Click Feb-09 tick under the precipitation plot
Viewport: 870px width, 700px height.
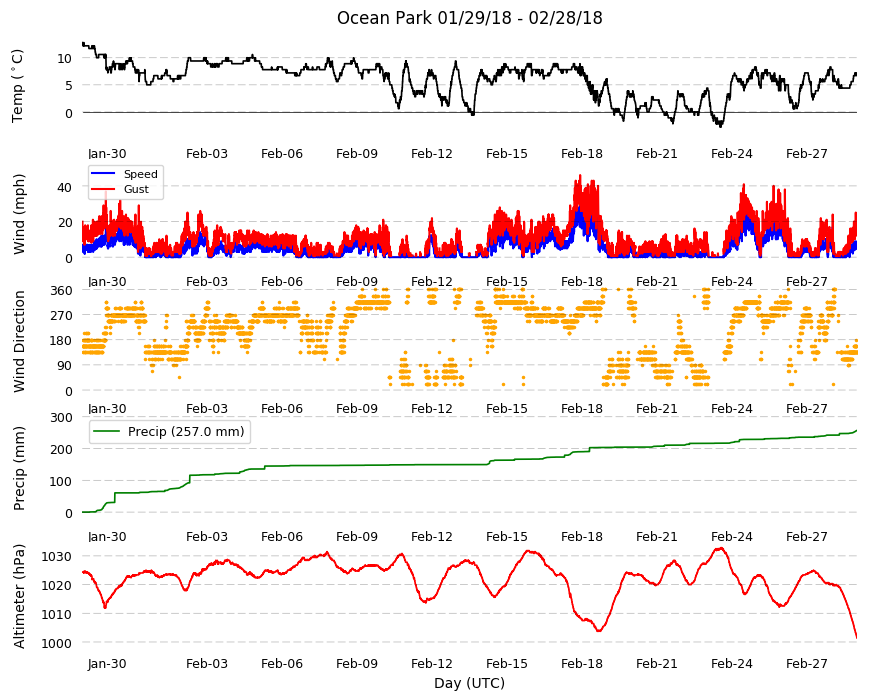[357, 536]
